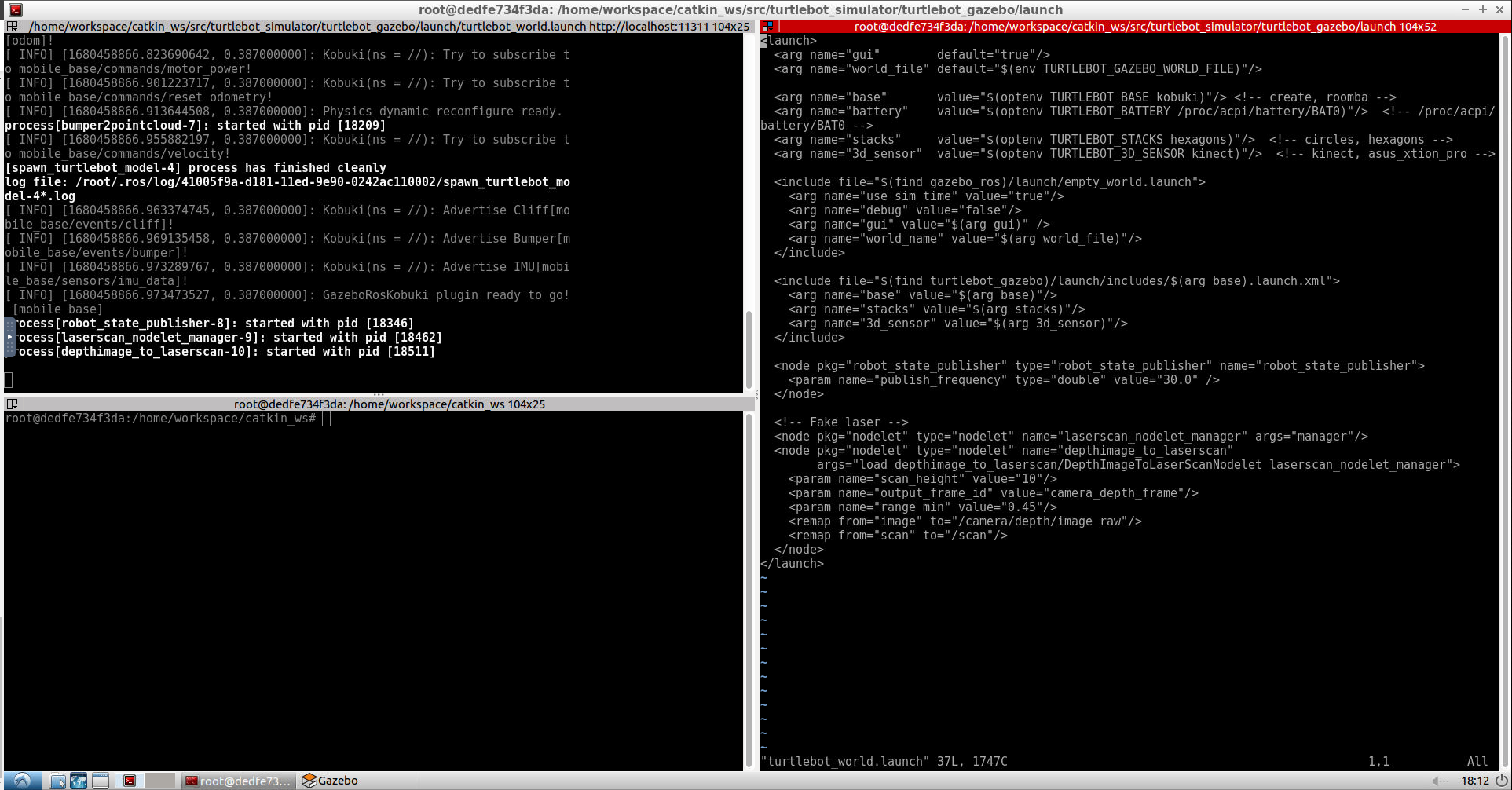The height and width of the screenshot is (790, 1512).
Task: Click the publish_frequency param line
Action: [1004, 380]
